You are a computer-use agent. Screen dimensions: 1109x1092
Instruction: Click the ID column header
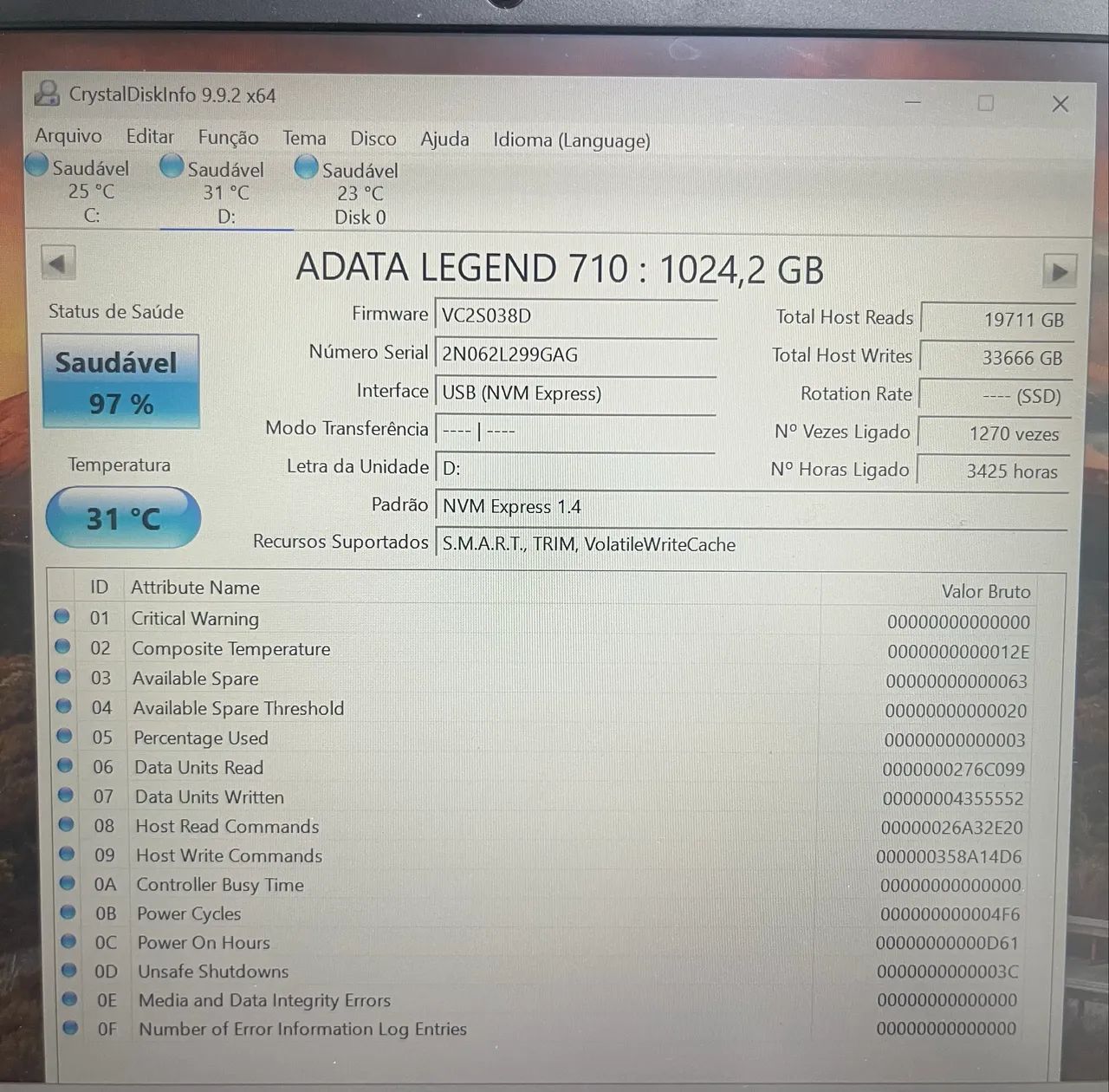pos(100,588)
